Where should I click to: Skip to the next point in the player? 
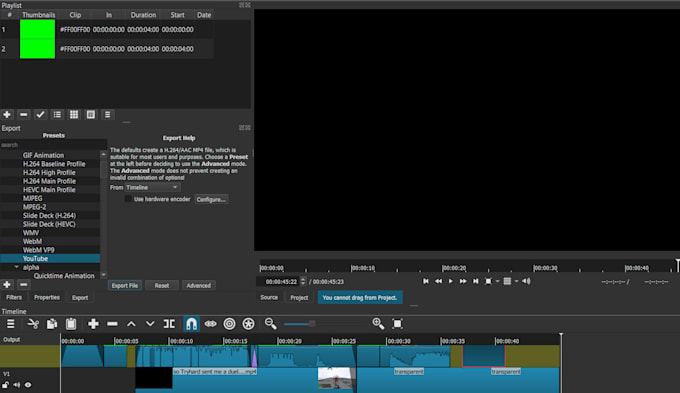476,281
